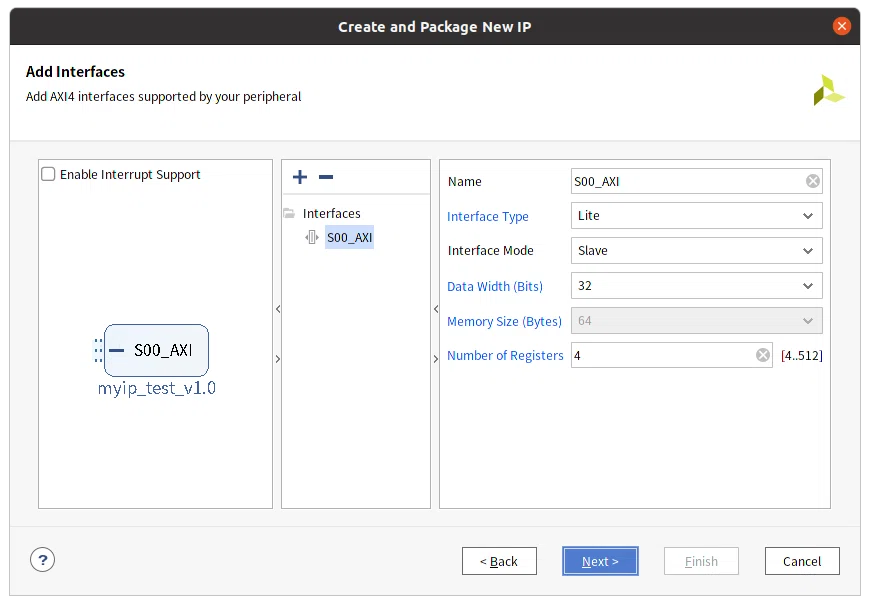The height and width of the screenshot is (605, 870).
Task: Click the S00_AXI interface bus icon in tree
Action: 312,238
